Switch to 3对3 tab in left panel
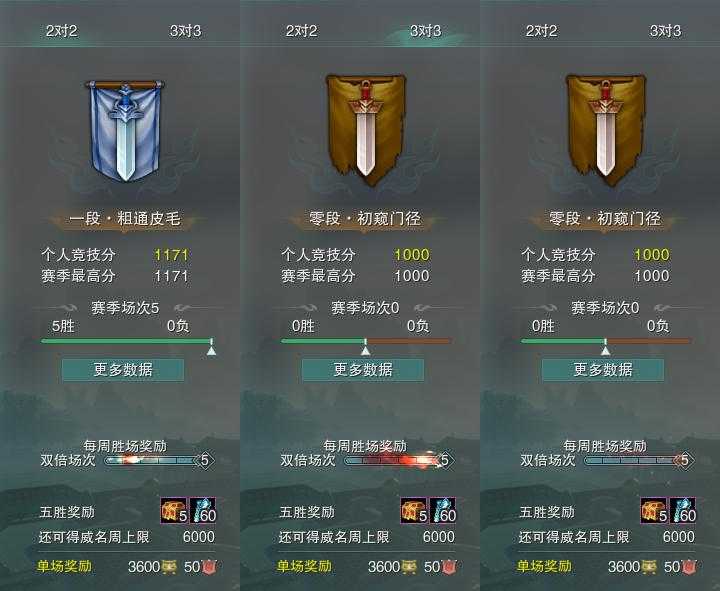720x591 pixels. click(x=186, y=31)
